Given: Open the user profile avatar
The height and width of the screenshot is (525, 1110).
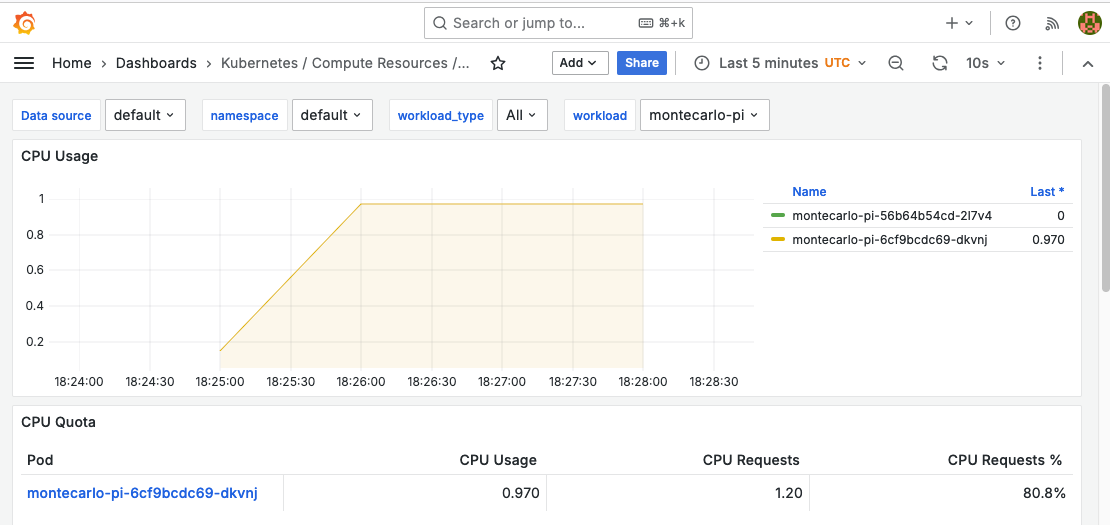Looking at the screenshot, I should pyautogui.click(x=1089, y=23).
